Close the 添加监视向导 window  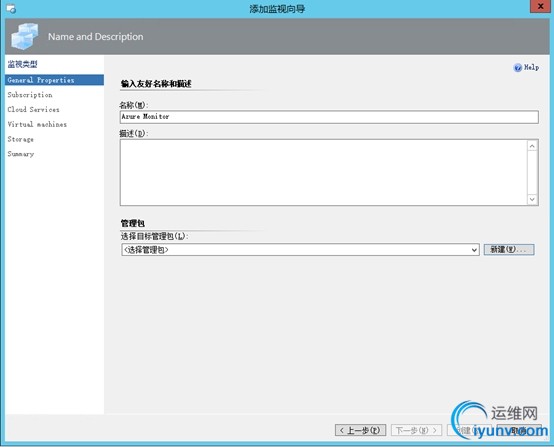click(541, 6)
